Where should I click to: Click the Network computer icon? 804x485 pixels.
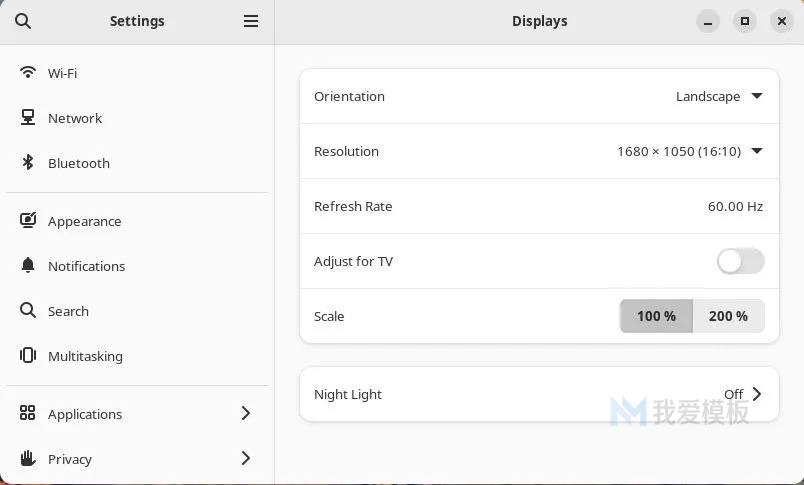pyautogui.click(x=28, y=117)
